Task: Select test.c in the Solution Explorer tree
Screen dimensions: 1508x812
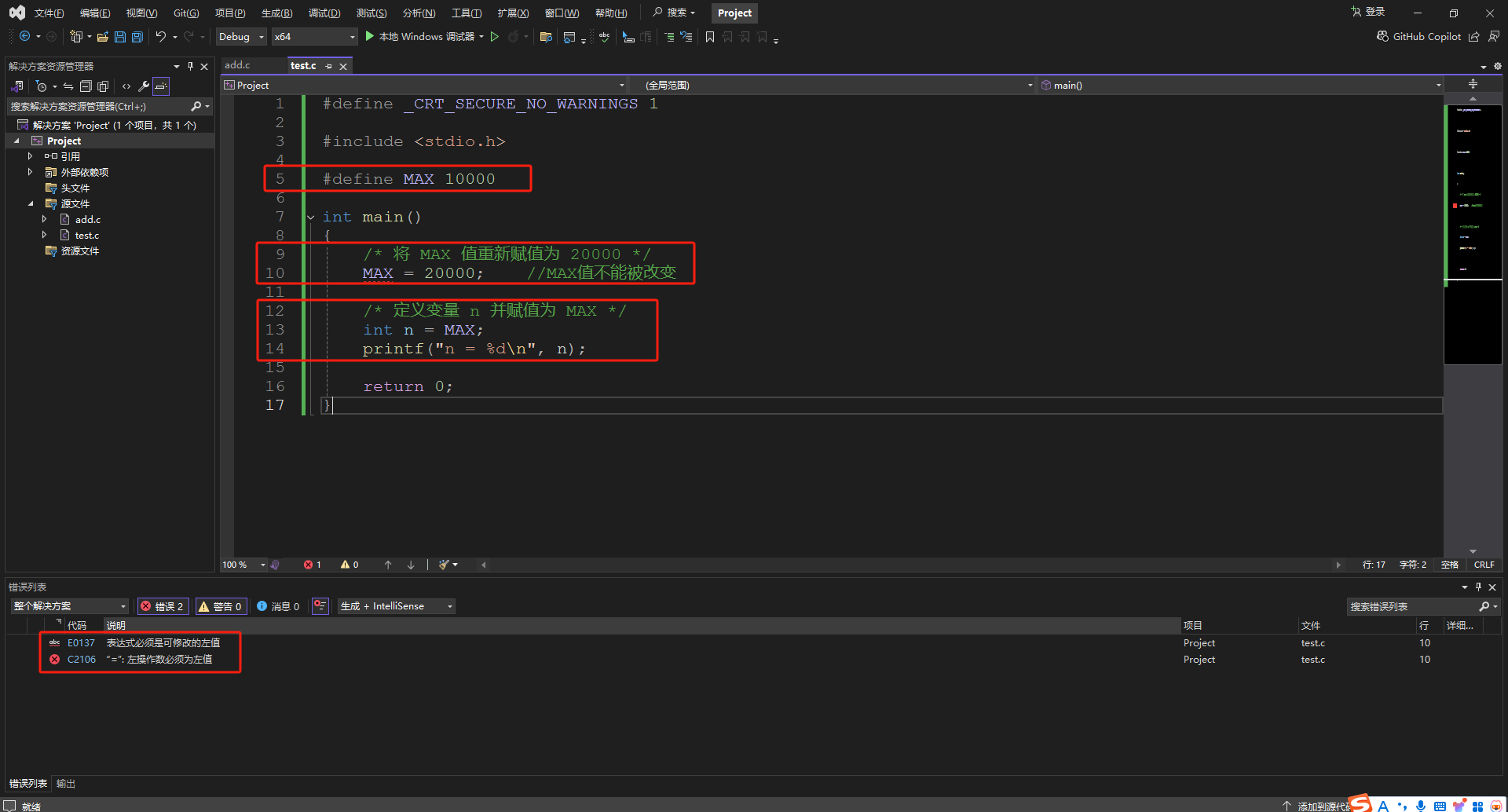Action: [x=87, y=235]
